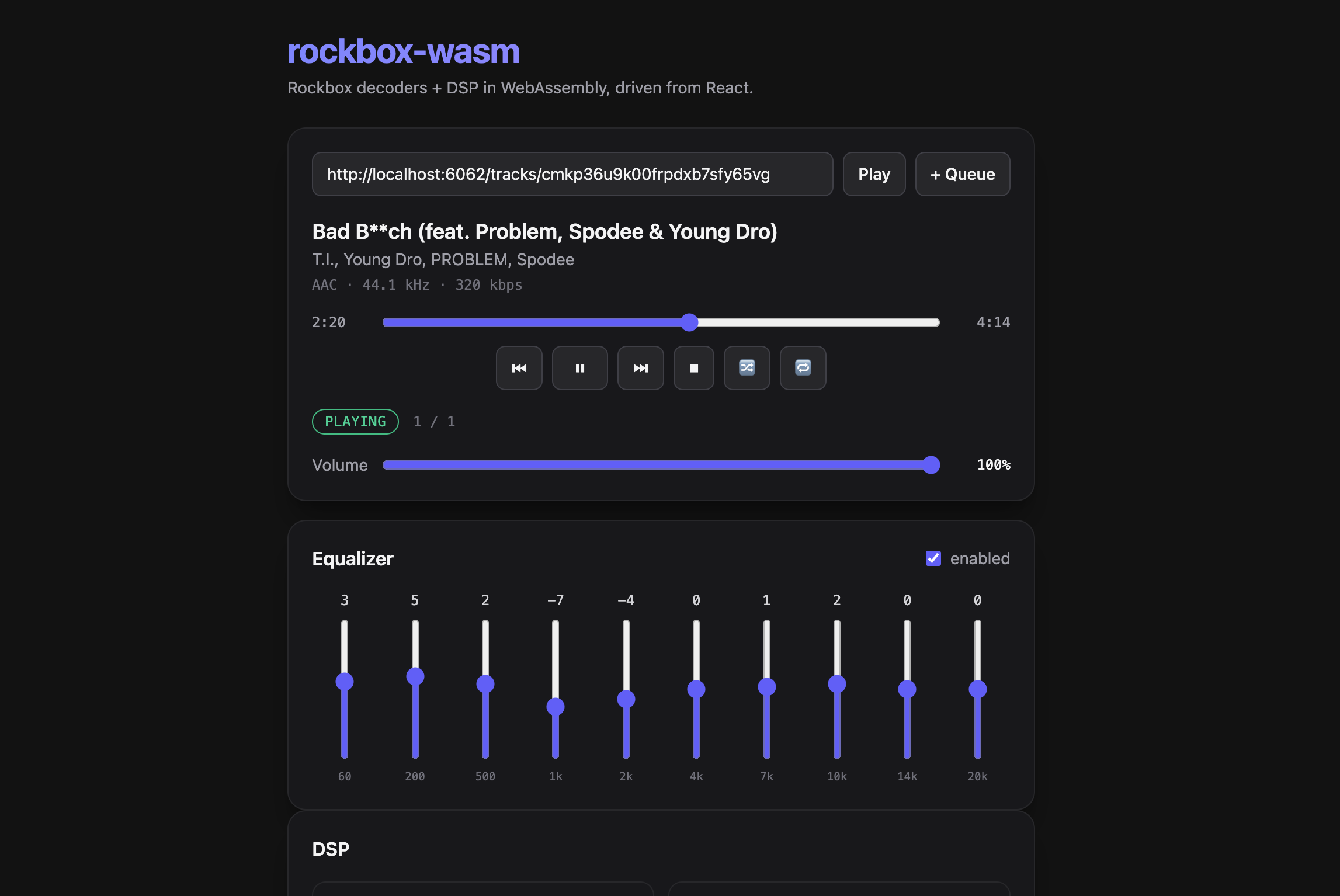Screen dimensions: 1340x896
Task: Click the 'enabled' label text
Action: (x=980, y=558)
